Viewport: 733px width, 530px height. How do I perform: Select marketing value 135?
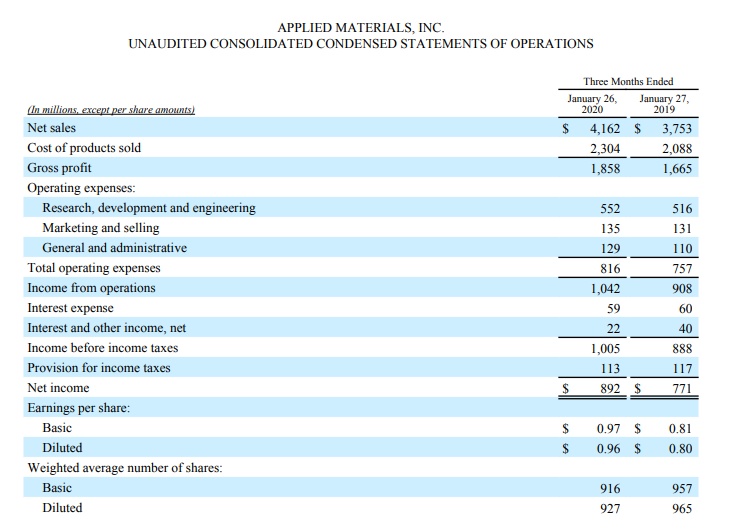tap(610, 229)
